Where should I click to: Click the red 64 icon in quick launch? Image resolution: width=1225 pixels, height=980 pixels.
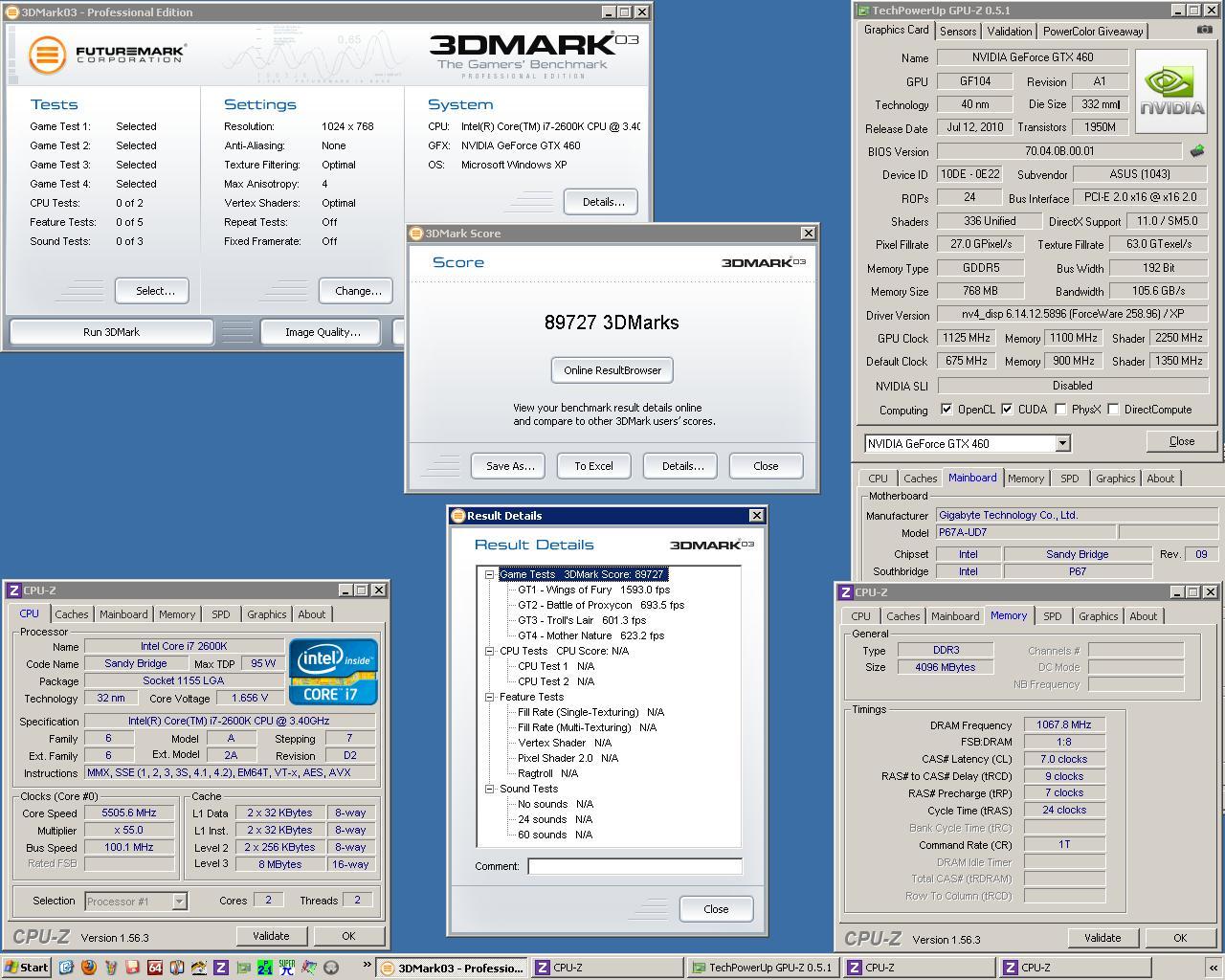pos(155,968)
